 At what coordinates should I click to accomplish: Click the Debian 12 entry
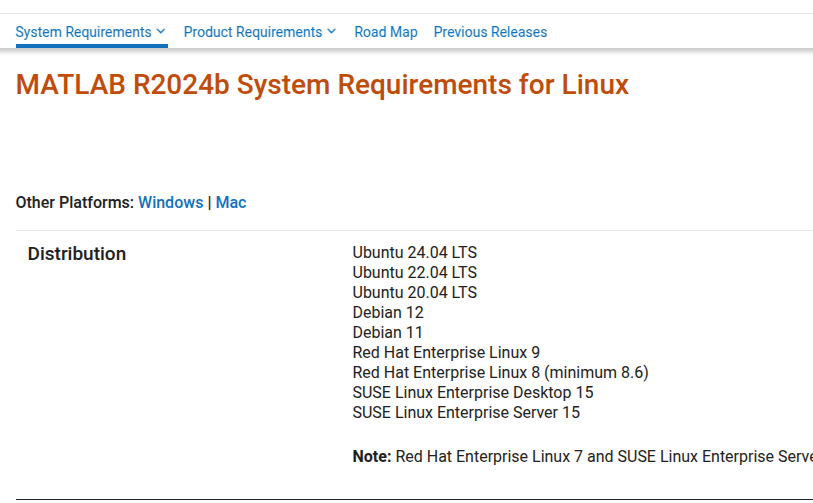pos(388,312)
